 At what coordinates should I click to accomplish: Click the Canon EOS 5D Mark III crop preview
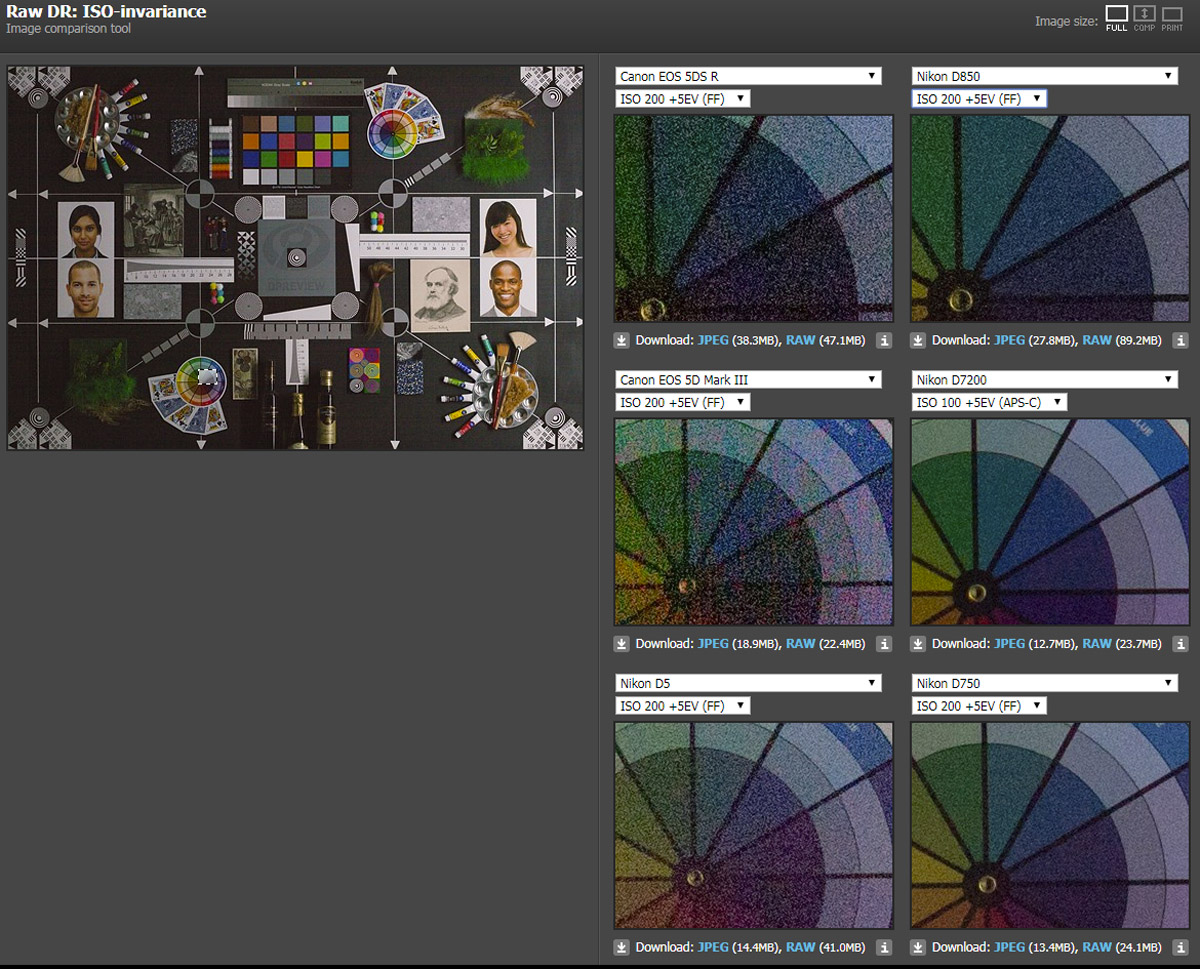pyautogui.click(x=753, y=522)
